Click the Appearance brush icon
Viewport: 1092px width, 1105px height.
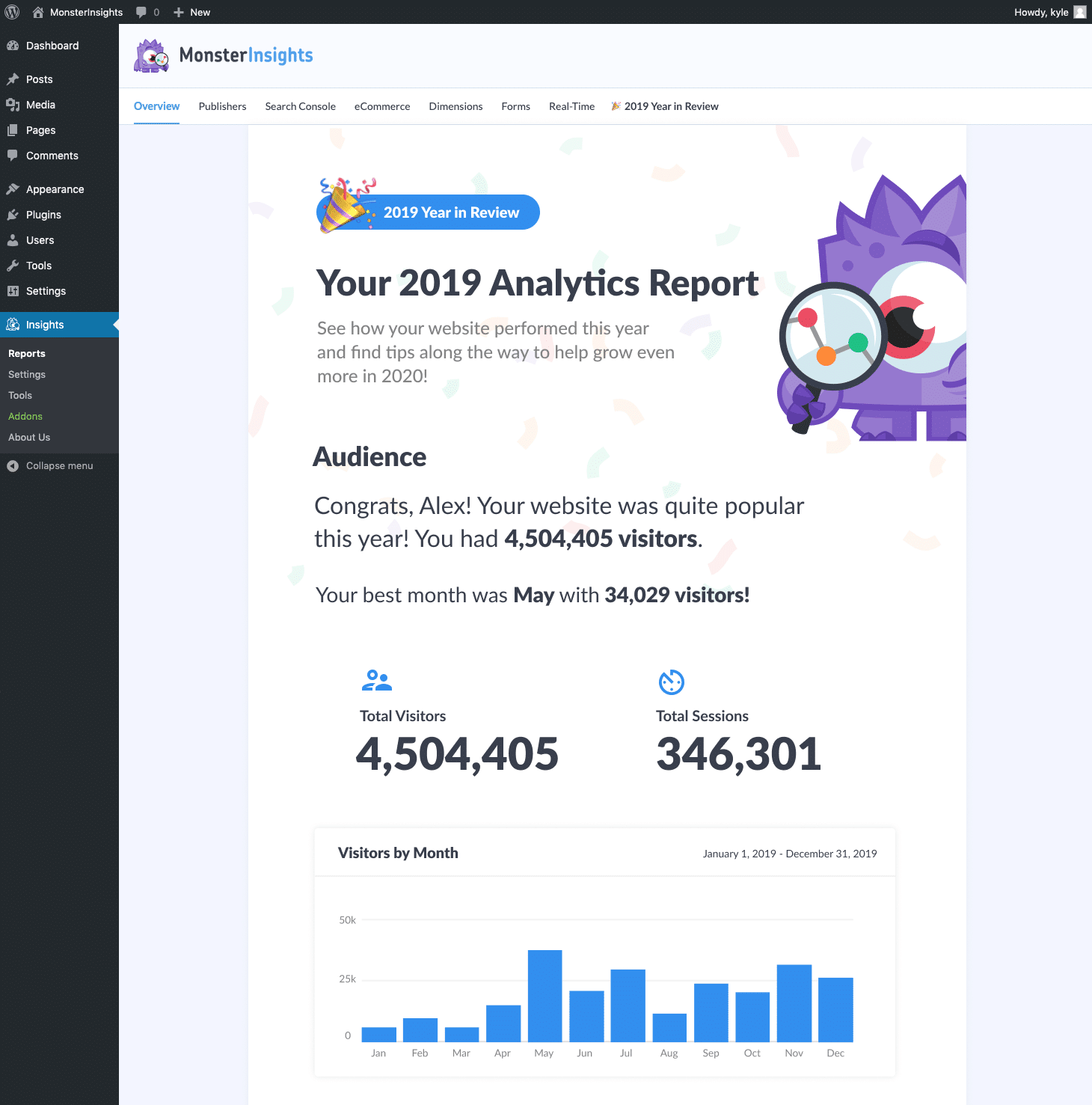pyautogui.click(x=13, y=189)
